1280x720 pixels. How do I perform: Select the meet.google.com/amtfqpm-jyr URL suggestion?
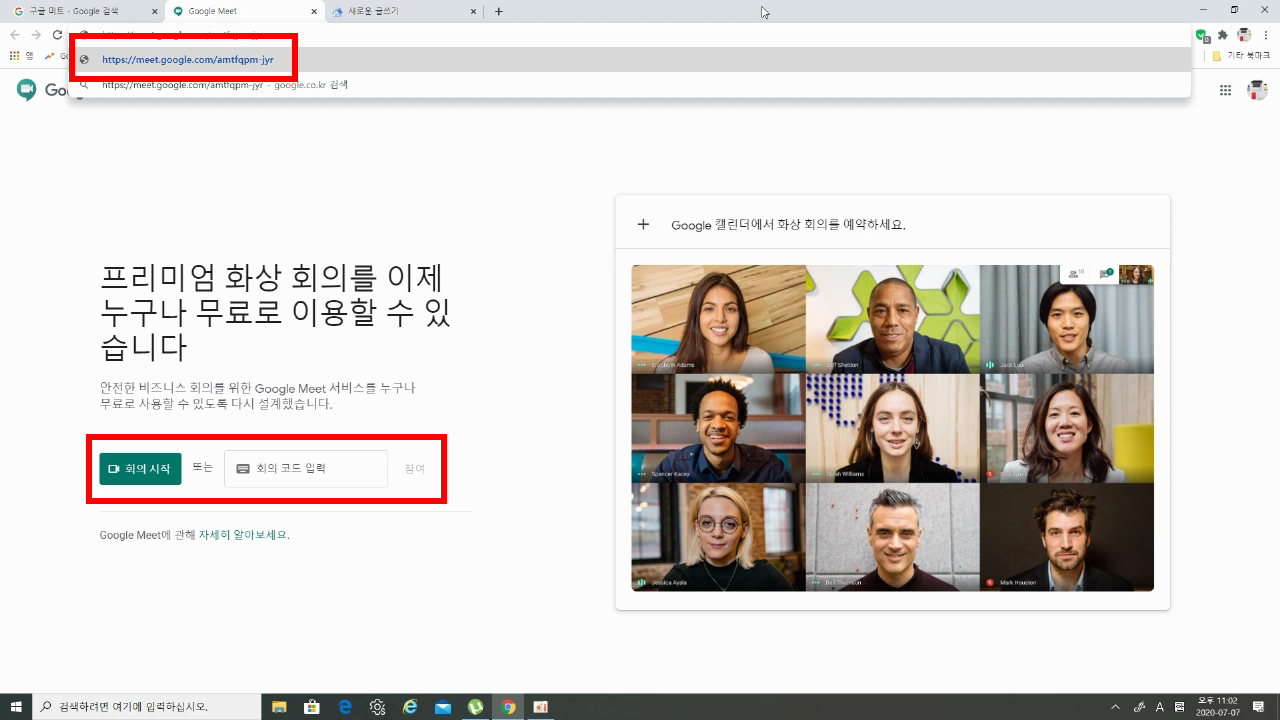(x=630, y=59)
